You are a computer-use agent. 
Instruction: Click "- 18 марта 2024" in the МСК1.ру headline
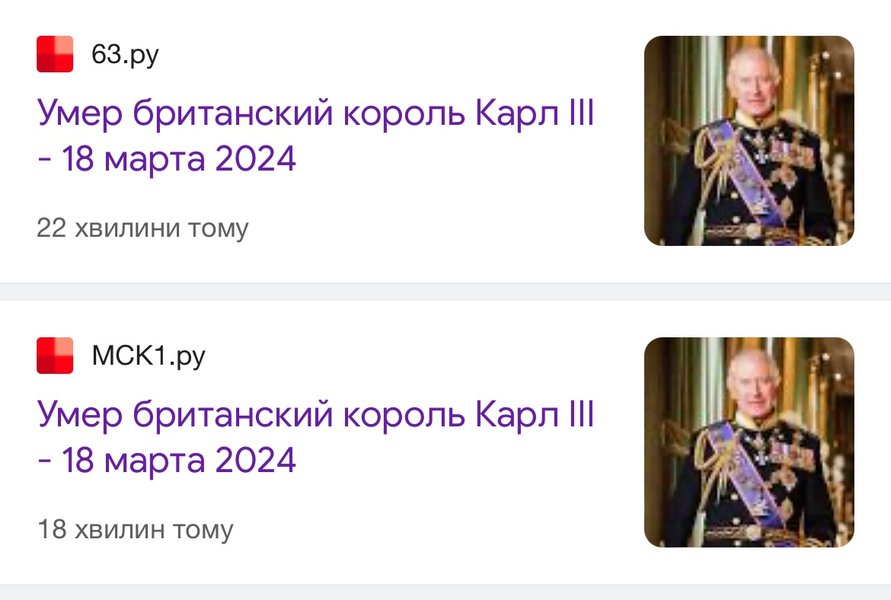pos(166,460)
